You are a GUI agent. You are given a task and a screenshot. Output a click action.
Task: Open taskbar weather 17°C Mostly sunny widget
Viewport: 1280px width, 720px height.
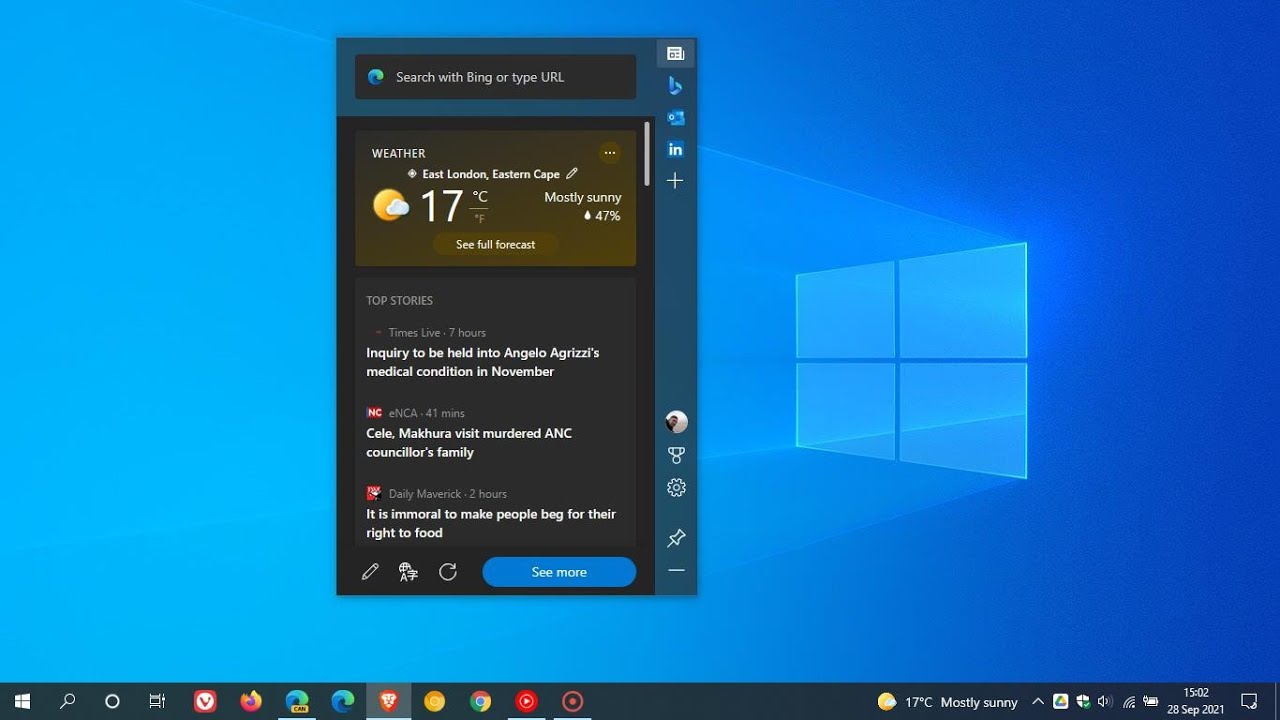click(947, 702)
